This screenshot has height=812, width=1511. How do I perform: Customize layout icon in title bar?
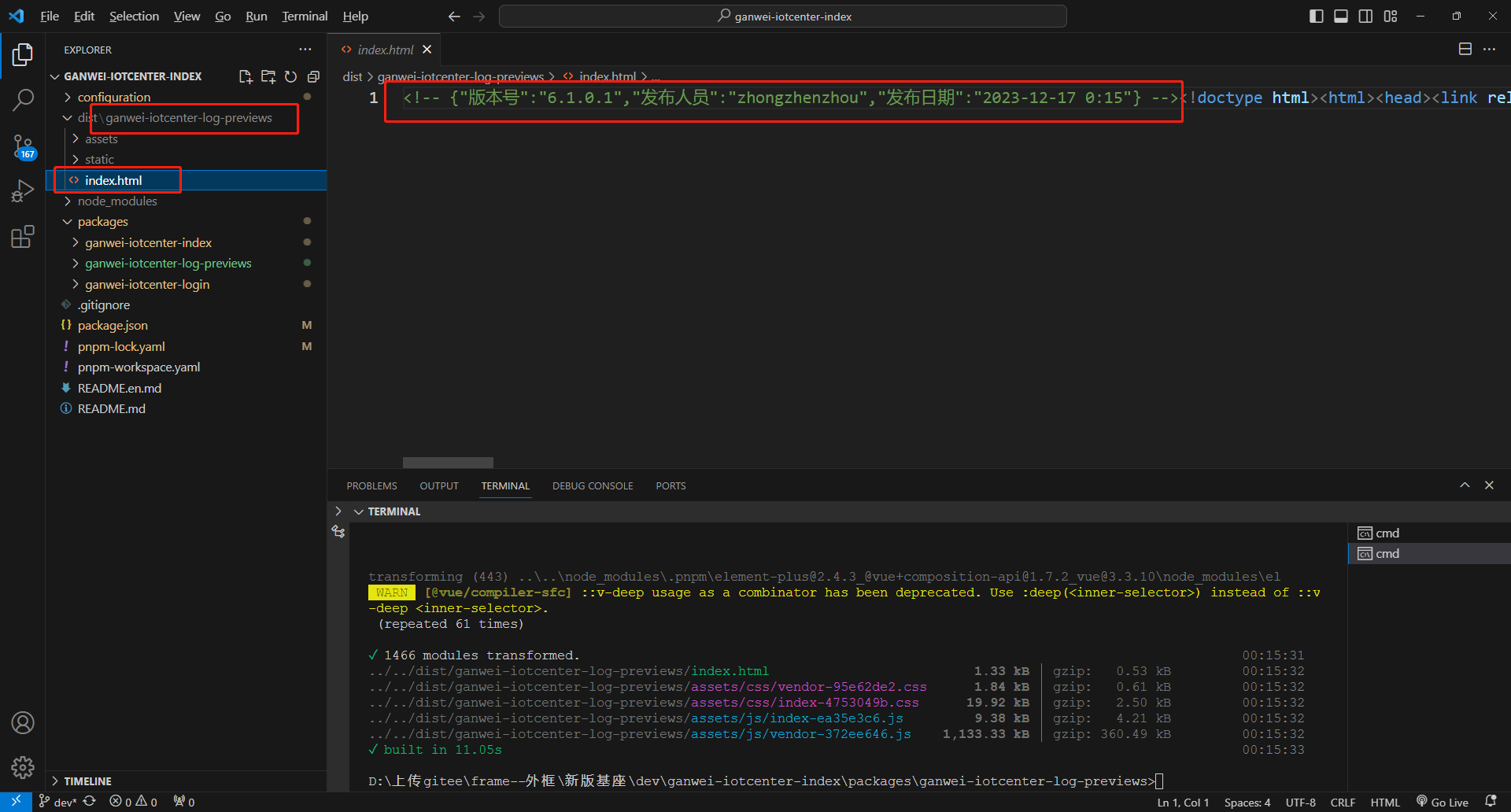1391,17
